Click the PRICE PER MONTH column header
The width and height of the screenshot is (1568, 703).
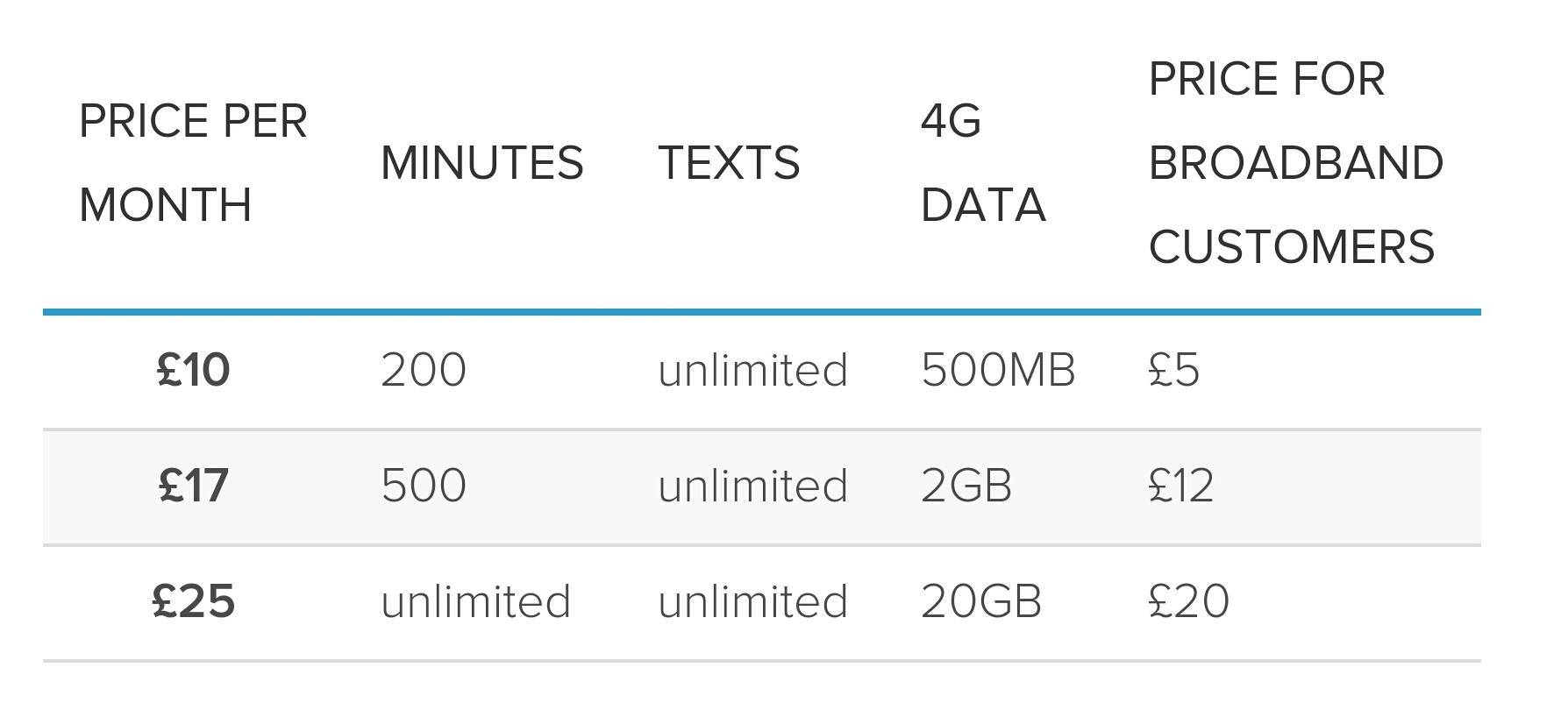(x=193, y=163)
